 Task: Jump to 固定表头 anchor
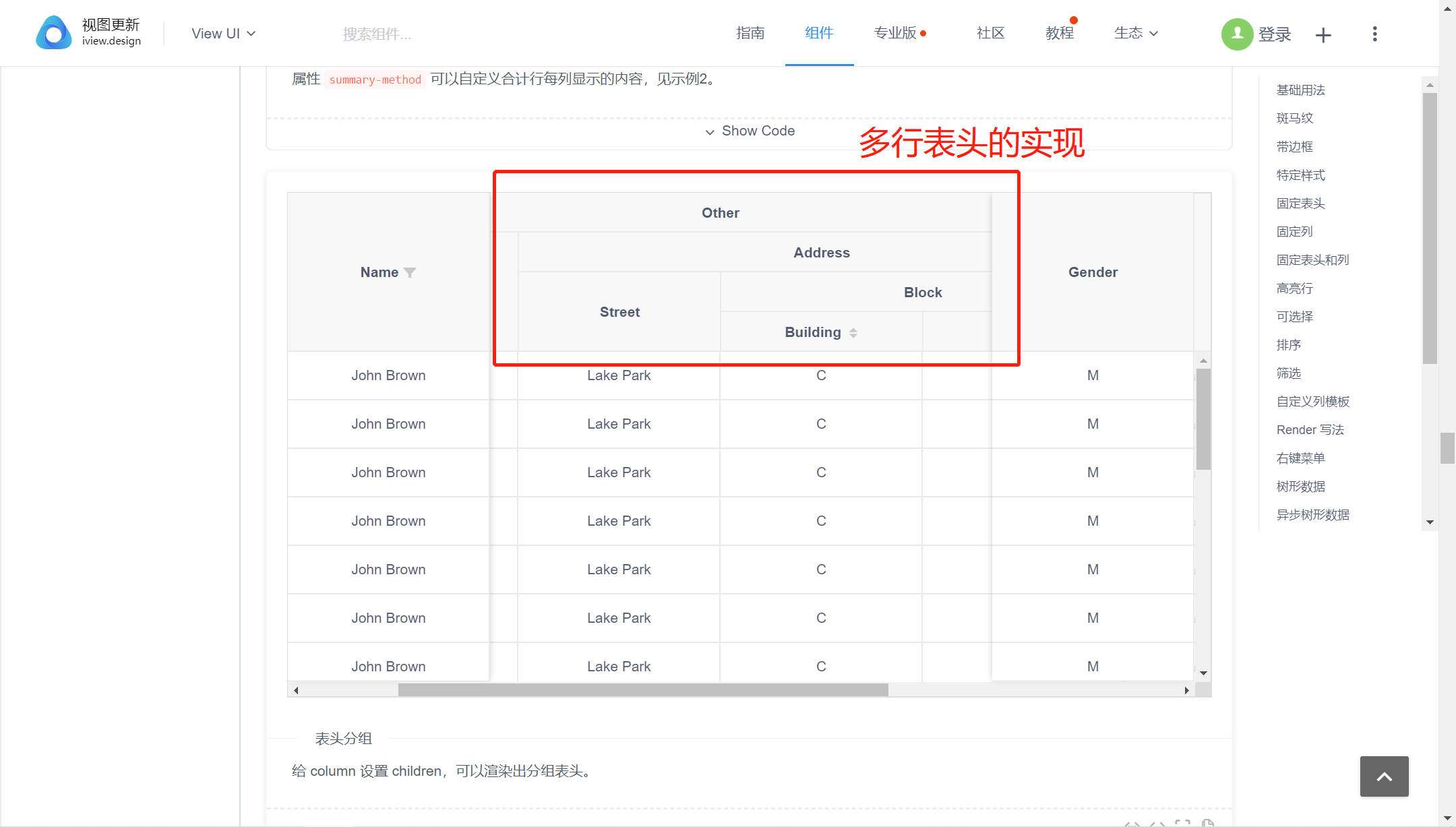(x=1300, y=203)
